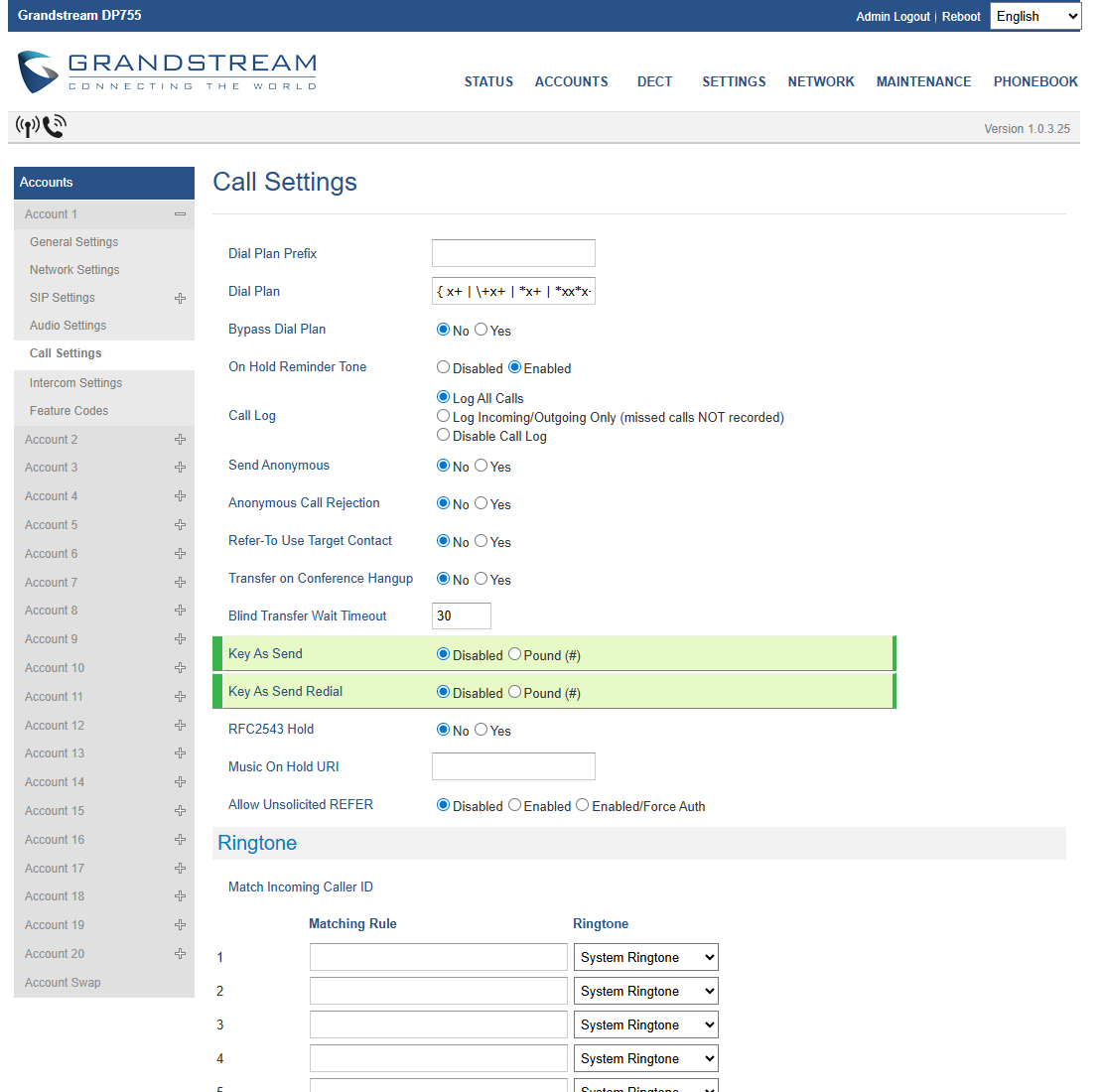Expand SIP Settings using plus icon
The image size is (1102, 1092).
pos(180,298)
